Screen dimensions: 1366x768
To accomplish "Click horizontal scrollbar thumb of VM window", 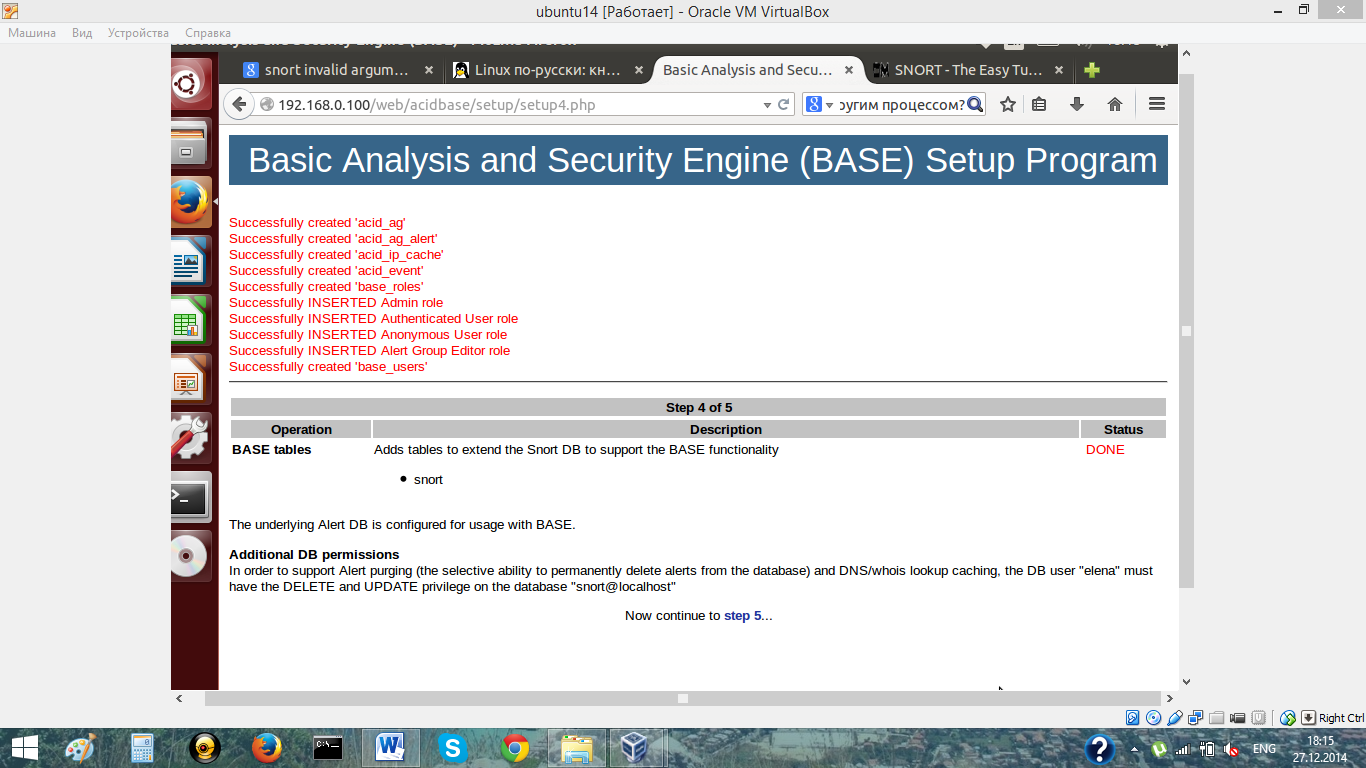I will [x=683, y=698].
